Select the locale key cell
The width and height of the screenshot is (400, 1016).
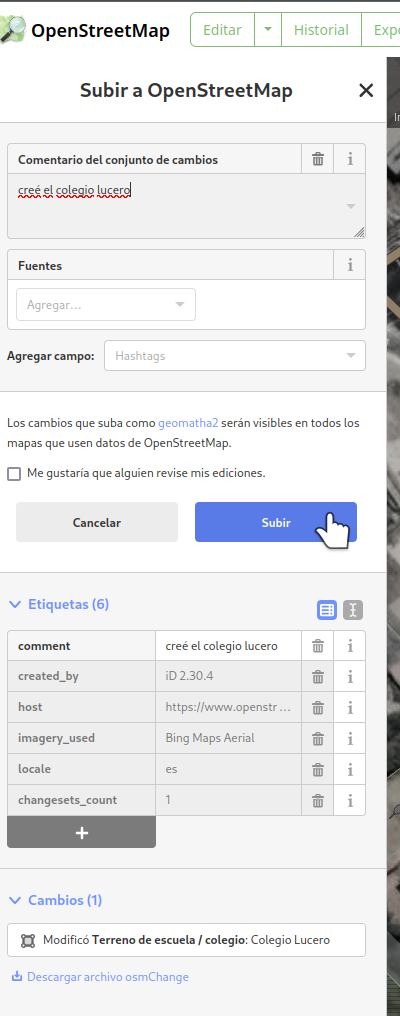click(x=82, y=769)
